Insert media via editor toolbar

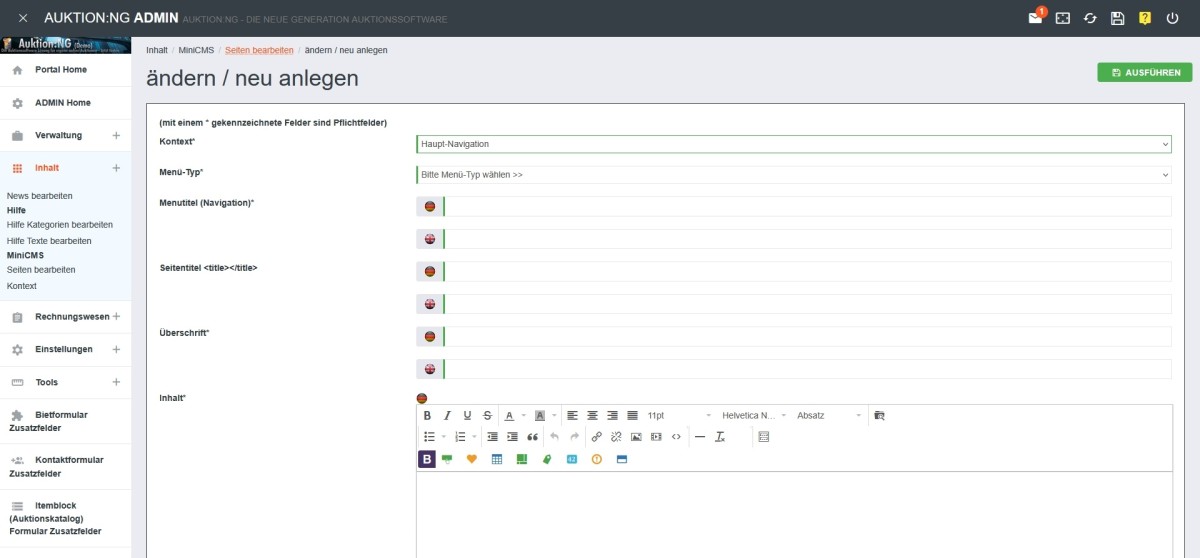tap(656, 437)
